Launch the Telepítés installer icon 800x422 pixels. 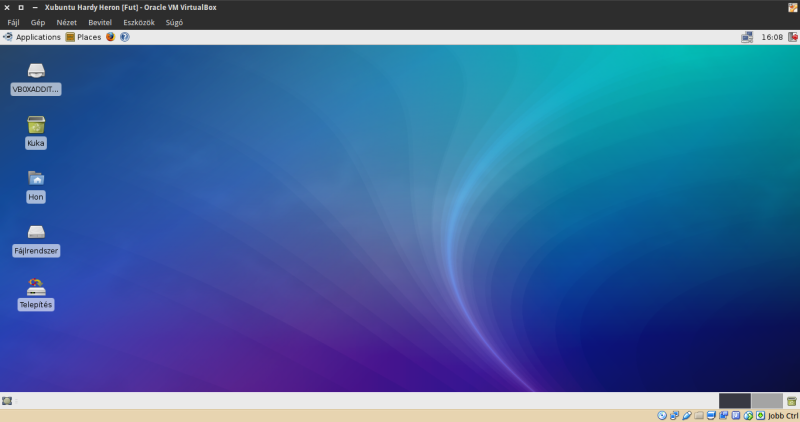pyautogui.click(x=36, y=287)
